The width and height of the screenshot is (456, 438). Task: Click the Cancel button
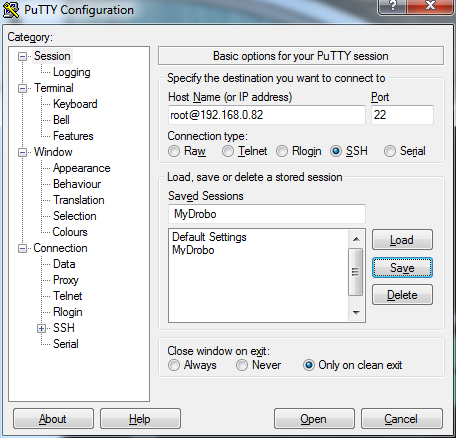(x=402, y=419)
